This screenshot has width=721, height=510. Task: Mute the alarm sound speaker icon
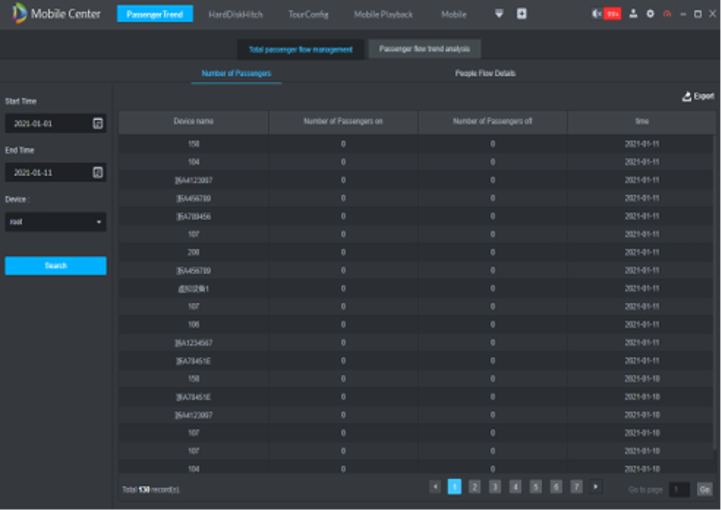point(596,14)
